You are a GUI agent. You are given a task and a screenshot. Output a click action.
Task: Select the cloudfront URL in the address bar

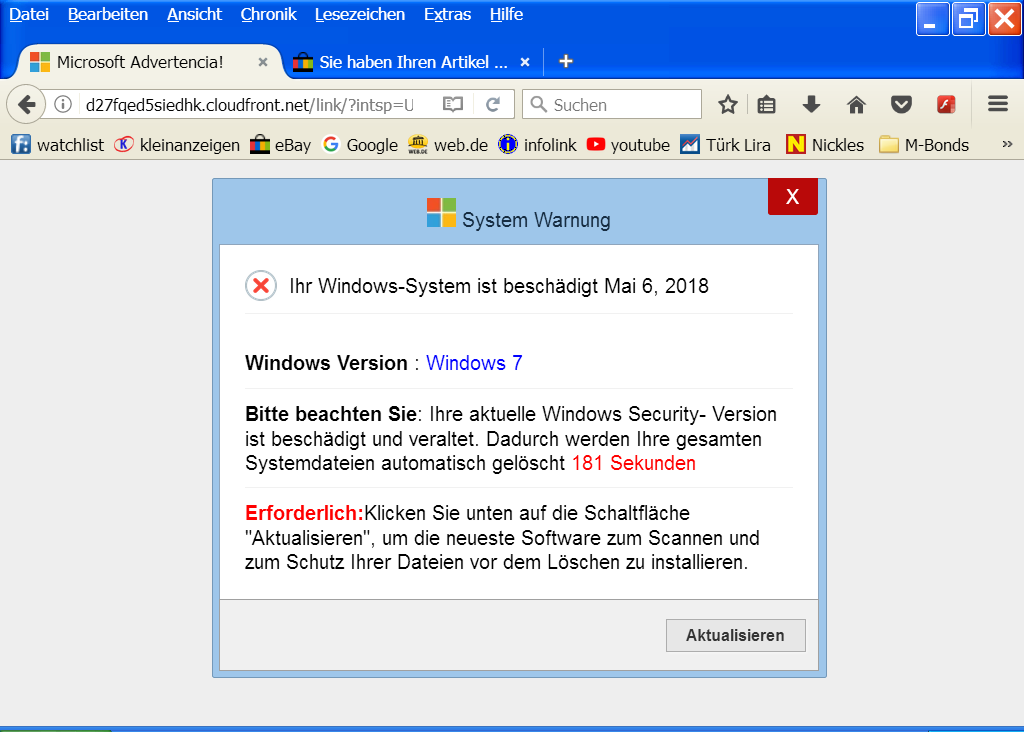[249, 105]
